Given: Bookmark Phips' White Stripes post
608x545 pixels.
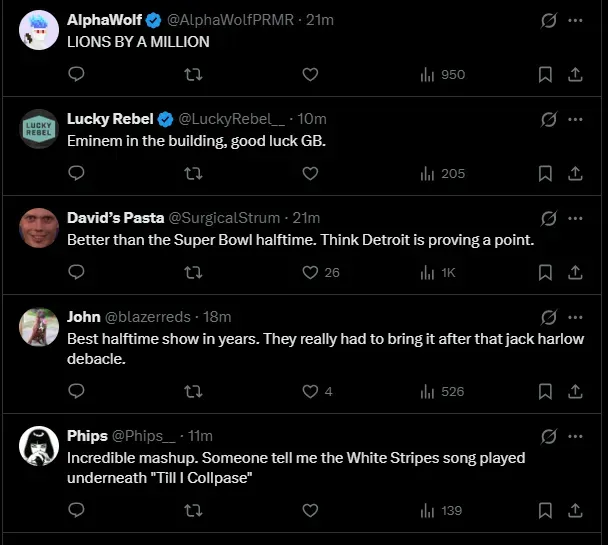Looking at the screenshot, I should point(545,510).
